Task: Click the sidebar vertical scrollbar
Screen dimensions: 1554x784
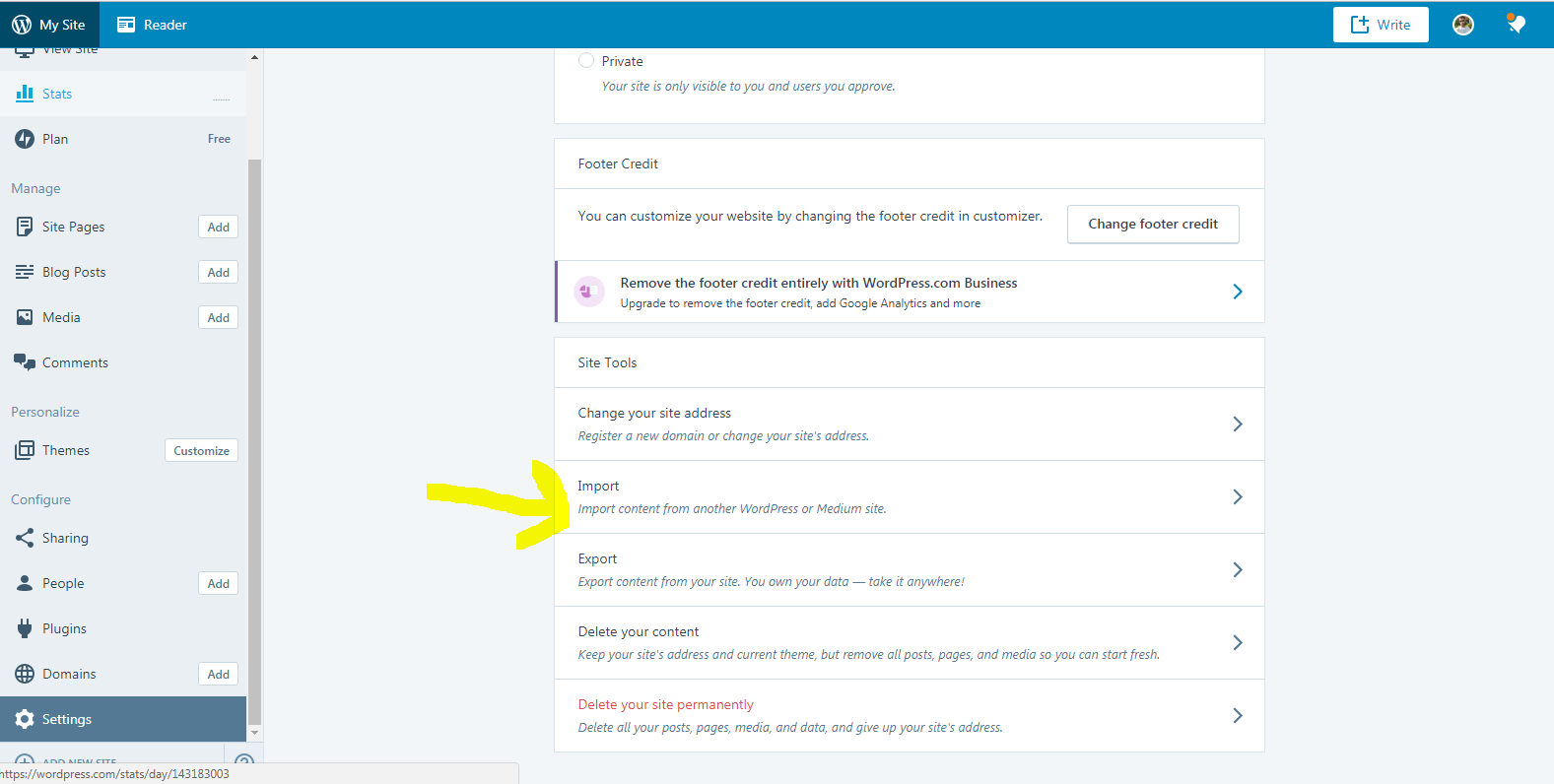Action: click(x=255, y=394)
